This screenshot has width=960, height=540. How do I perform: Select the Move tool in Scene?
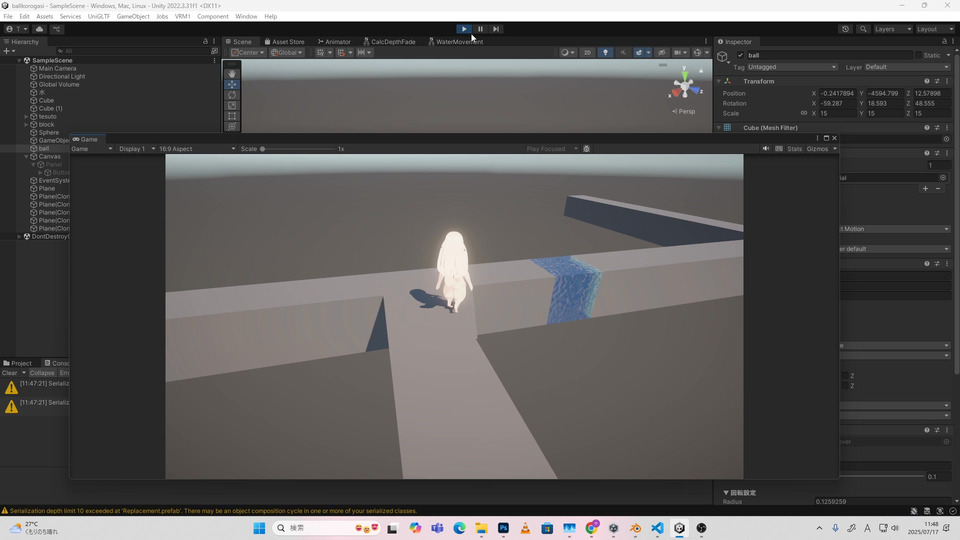[x=232, y=84]
